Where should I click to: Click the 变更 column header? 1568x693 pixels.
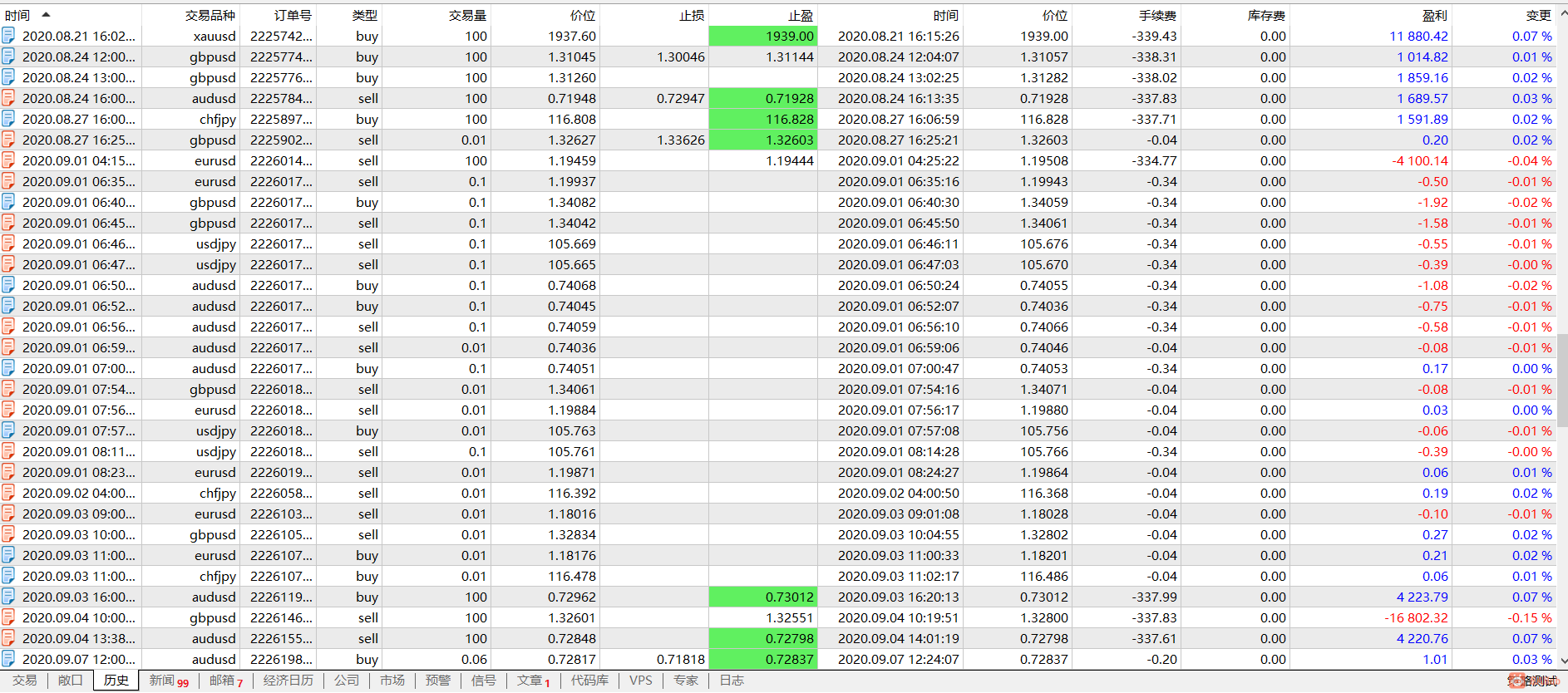click(x=1539, y=15)
